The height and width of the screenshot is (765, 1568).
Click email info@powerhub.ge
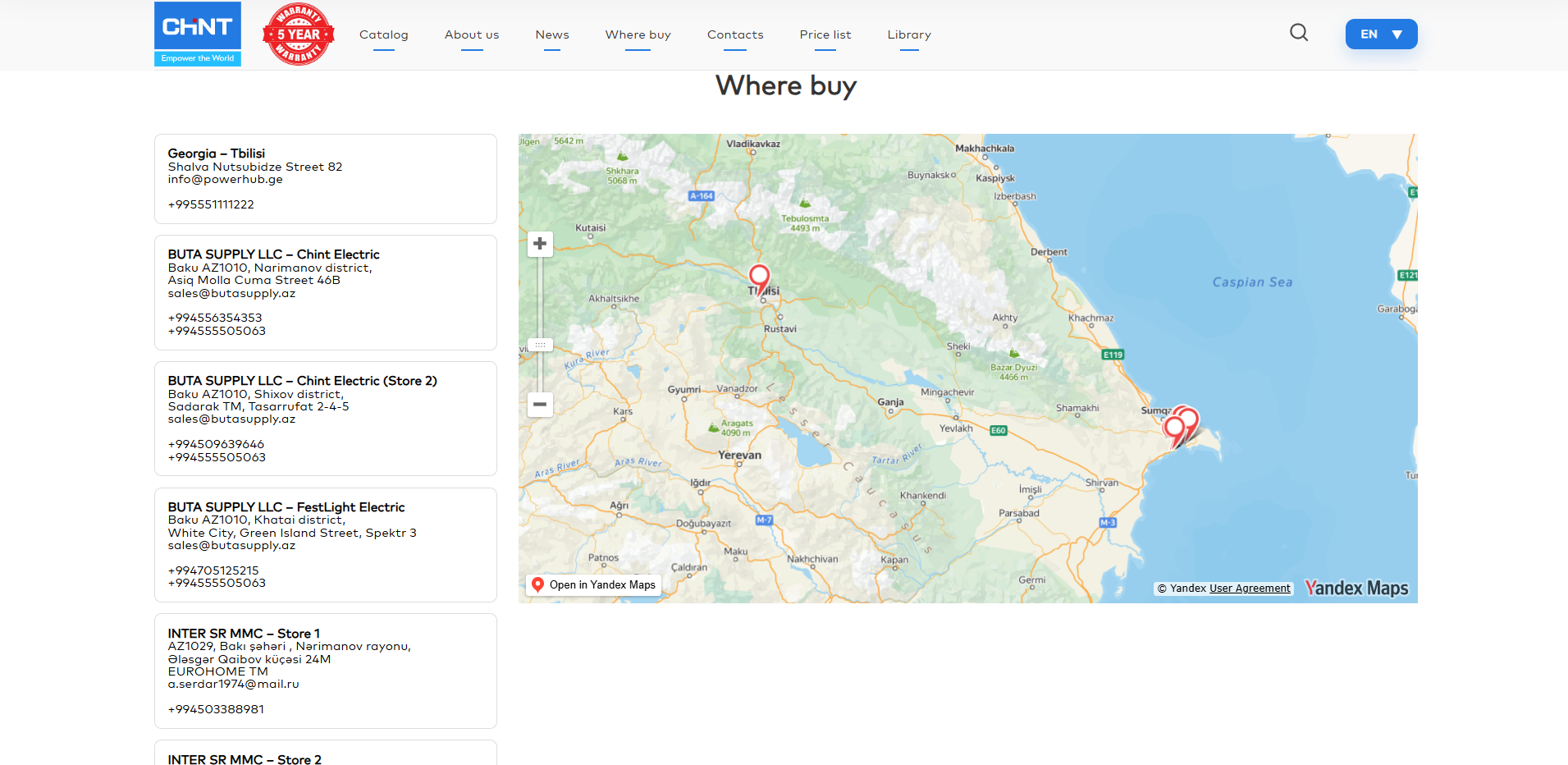point(226,179)
